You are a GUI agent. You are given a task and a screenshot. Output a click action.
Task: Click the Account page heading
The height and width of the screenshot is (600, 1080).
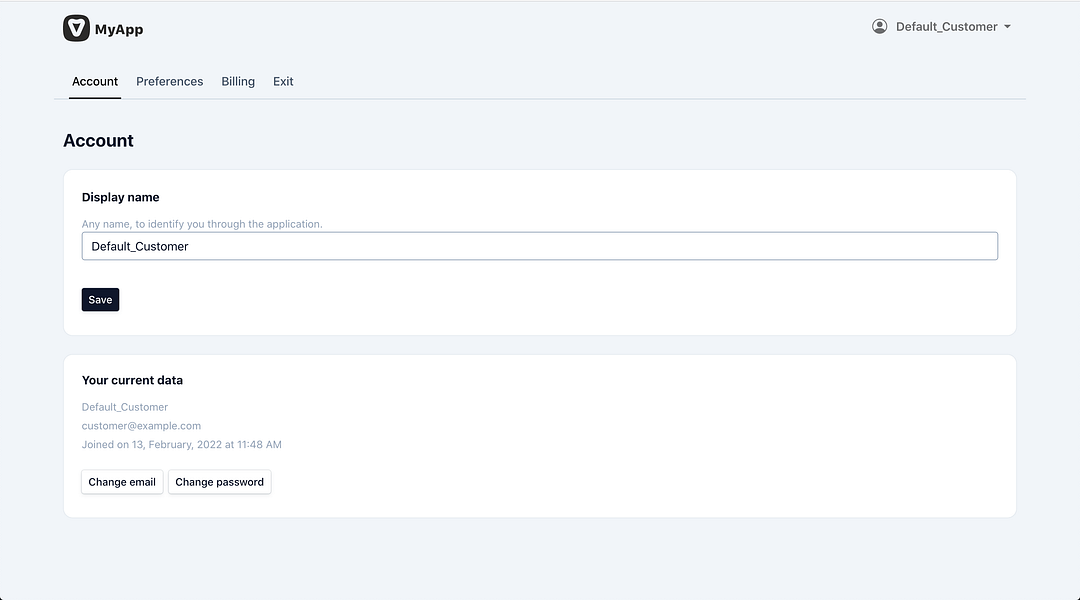(98, 141)
